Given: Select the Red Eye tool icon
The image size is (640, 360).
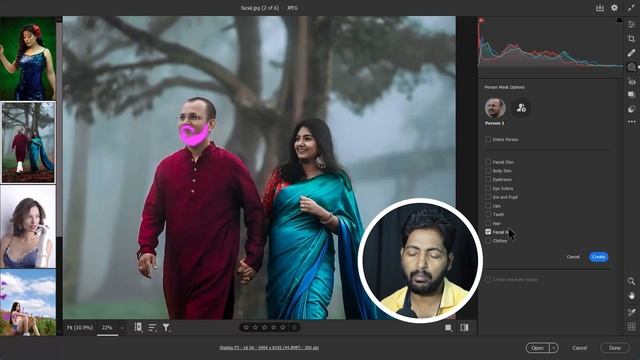Looking at the screenshot, I should [x=631, y=82].
